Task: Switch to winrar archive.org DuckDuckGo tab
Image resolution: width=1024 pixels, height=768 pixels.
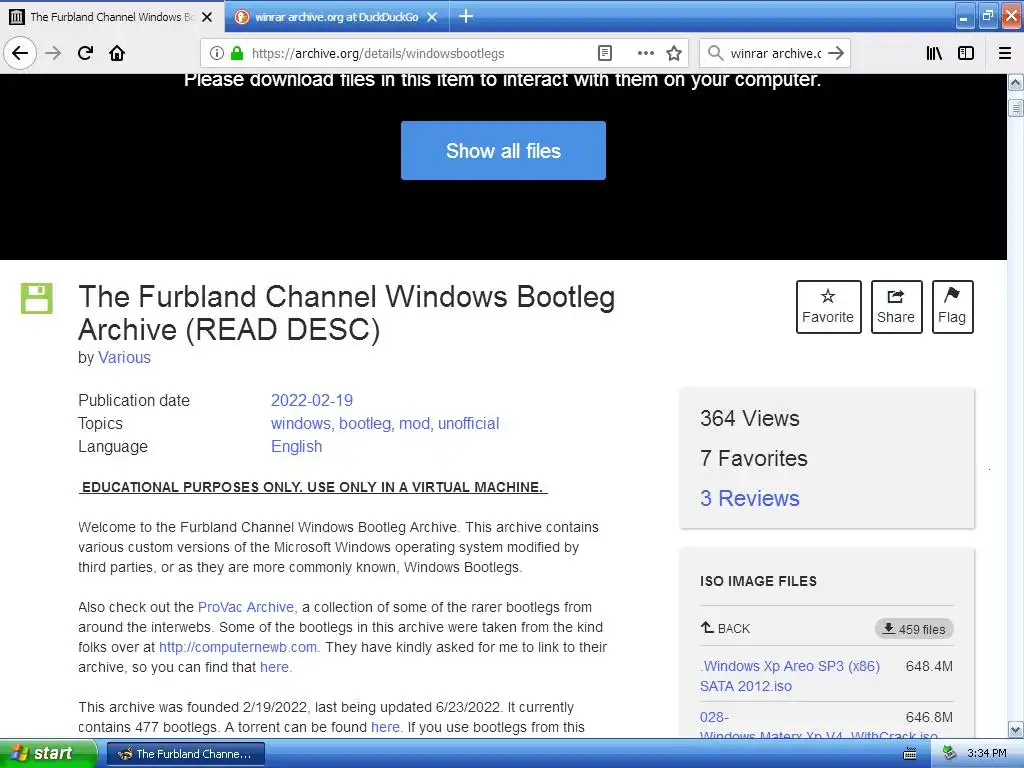Action: [336, 17]
